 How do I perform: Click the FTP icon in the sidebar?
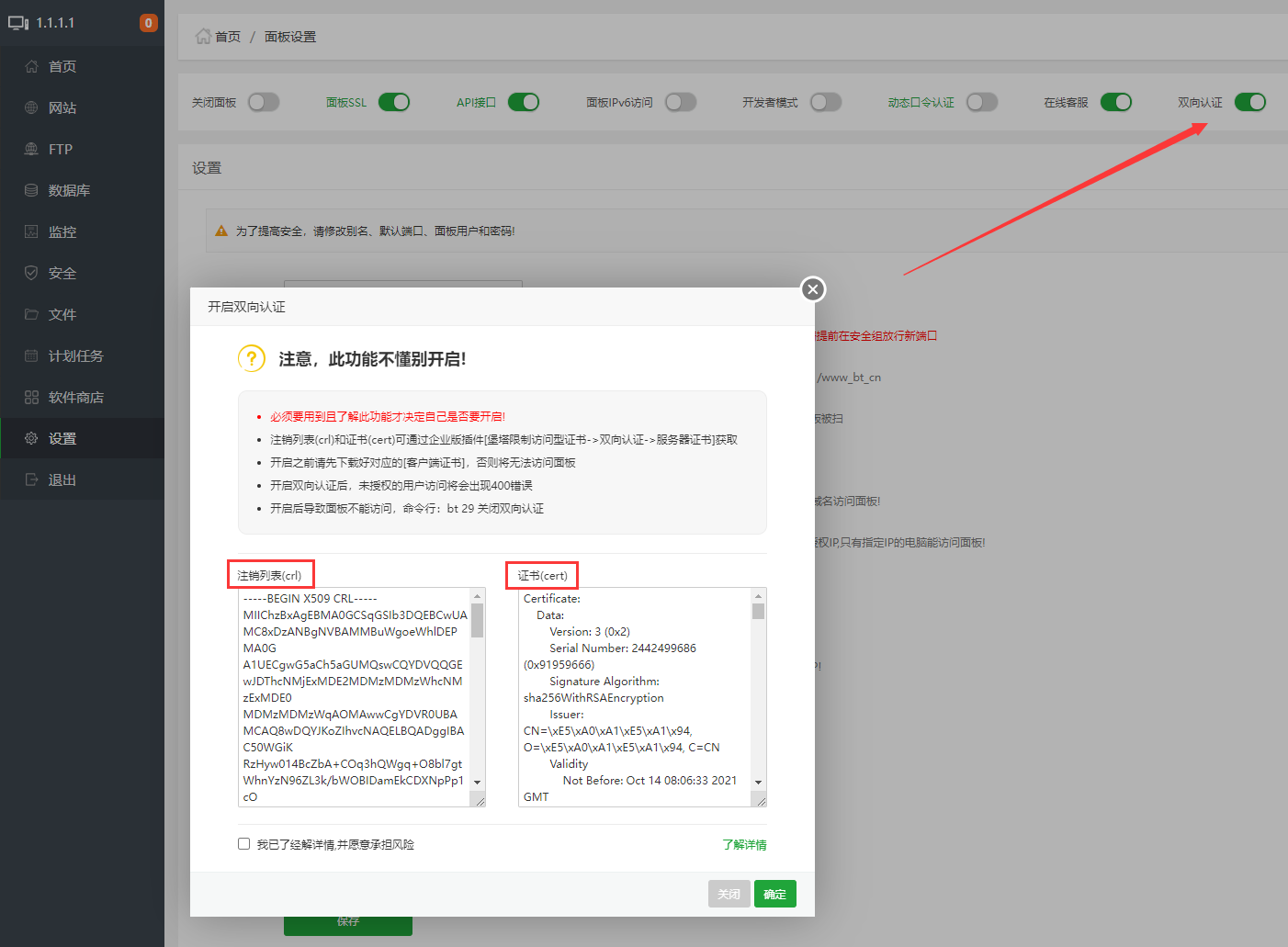(31, 149)
